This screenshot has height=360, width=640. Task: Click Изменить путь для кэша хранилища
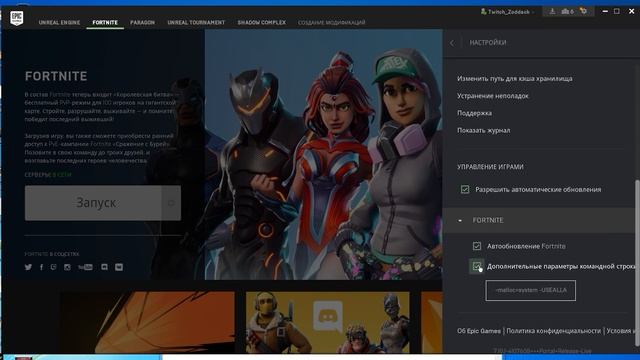click(x=514, y=78)
